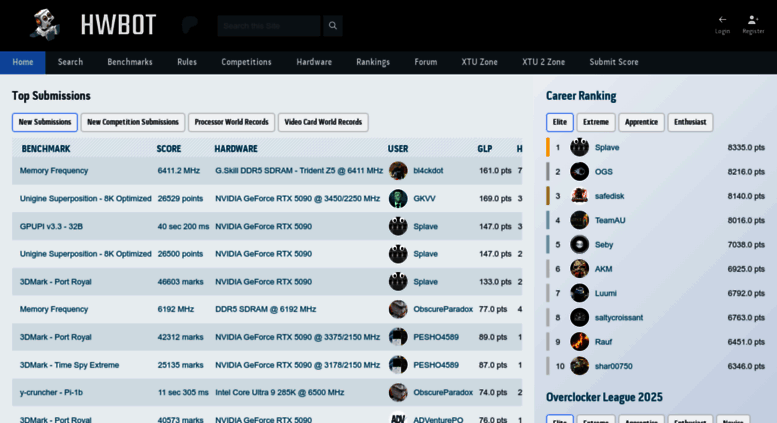Screen dimensions: 777x423
Task: Open GKVV's avatar in submissions
Action: pos(398,199)
